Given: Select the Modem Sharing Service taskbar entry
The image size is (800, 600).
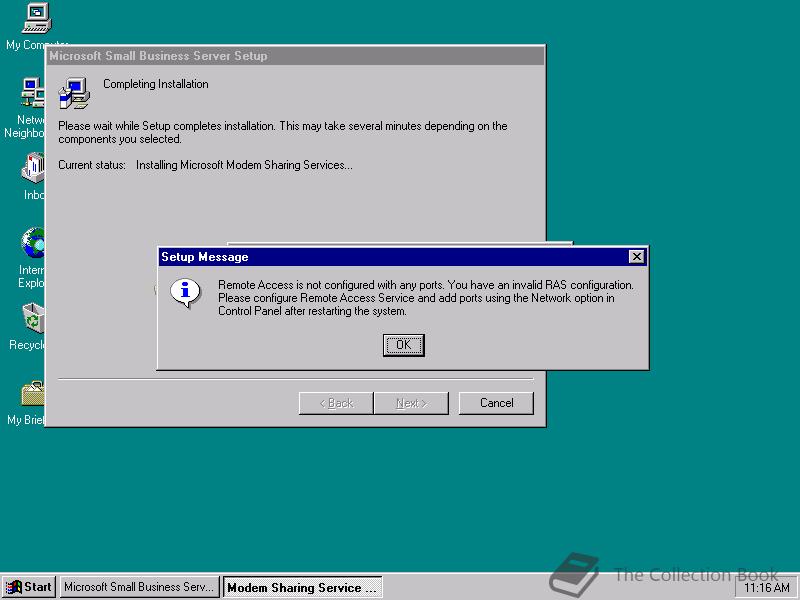Looking at the screenshot, I should click(x=302, y=587).
